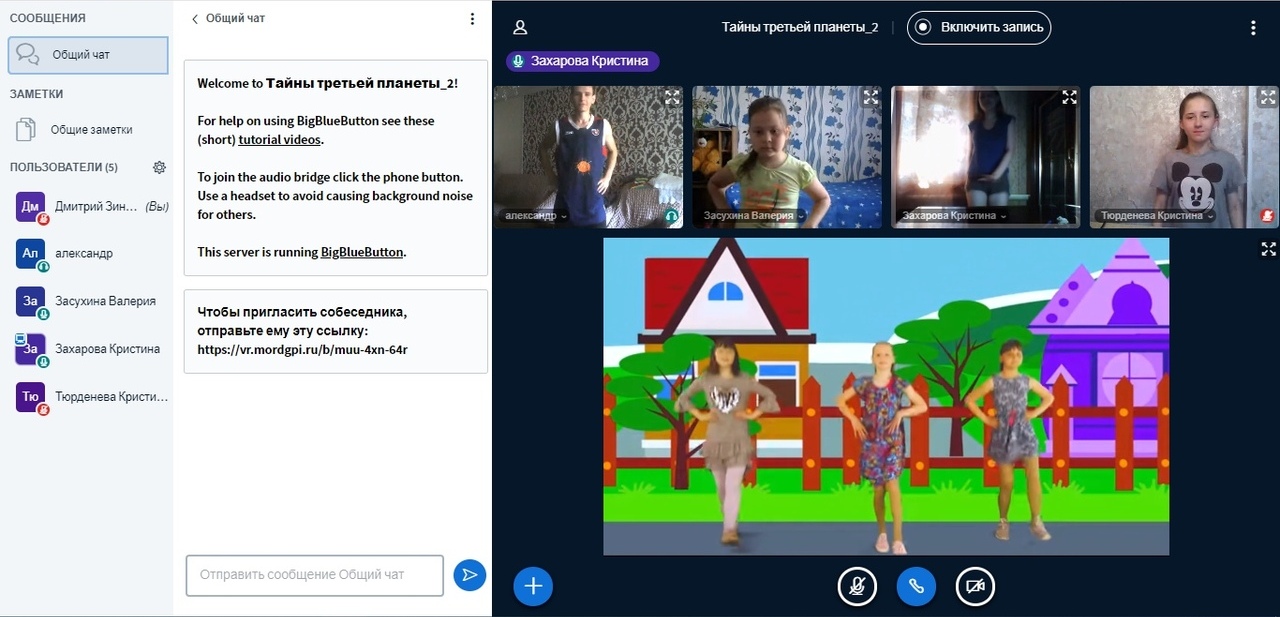Toggle microphone mute button
The width and height of the screenshot is (1280, 617).
[x=857, y=587]
